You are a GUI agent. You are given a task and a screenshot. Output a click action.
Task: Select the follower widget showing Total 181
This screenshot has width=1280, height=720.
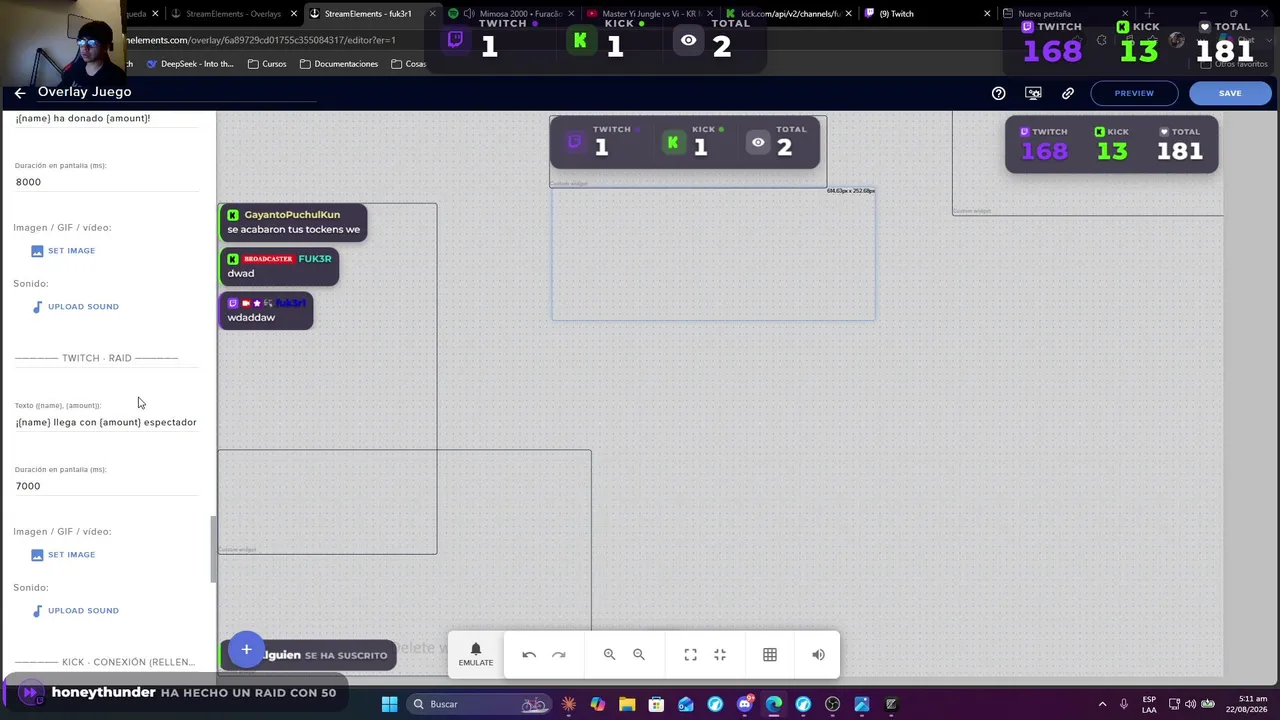pos(1112,145)
